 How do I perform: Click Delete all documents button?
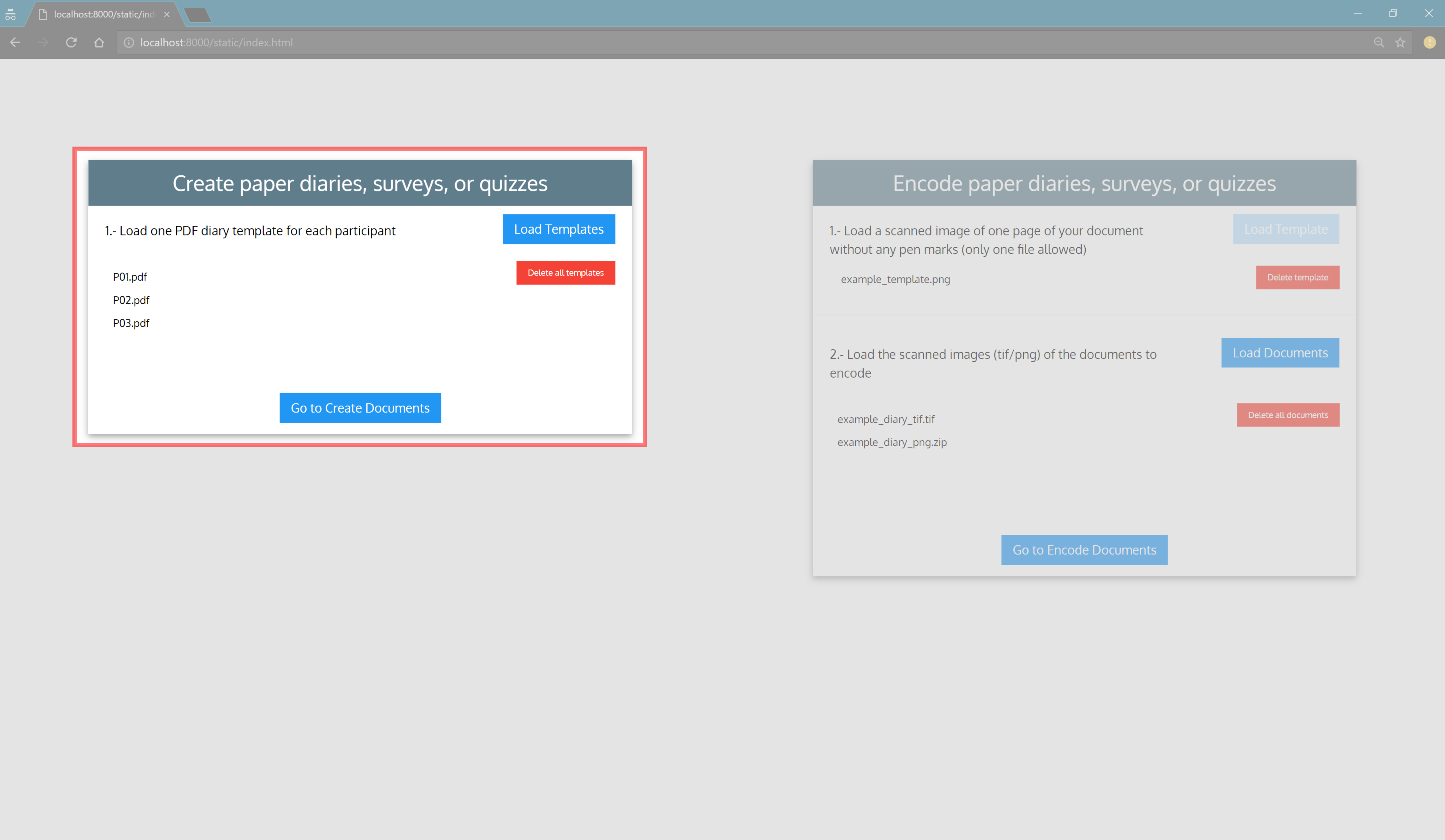click(1288, 415)
